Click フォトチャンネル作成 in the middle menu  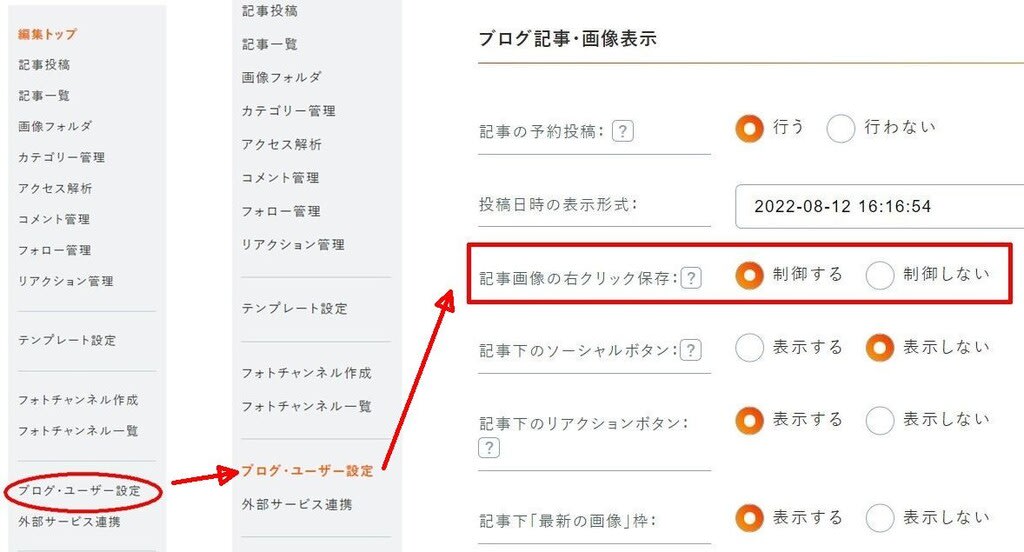click(306, 372)
